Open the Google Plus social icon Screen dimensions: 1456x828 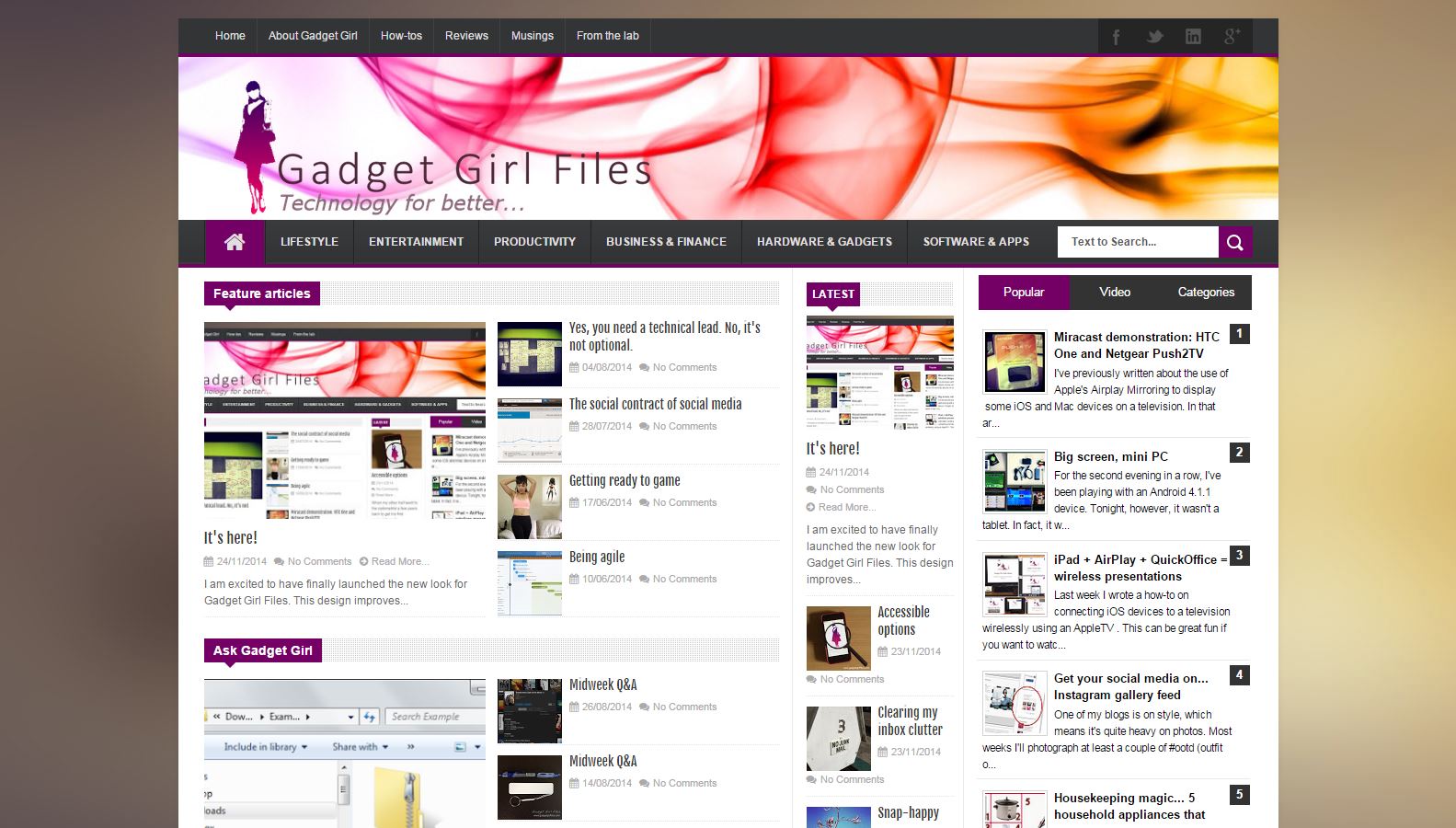[x=1232, y=37]
